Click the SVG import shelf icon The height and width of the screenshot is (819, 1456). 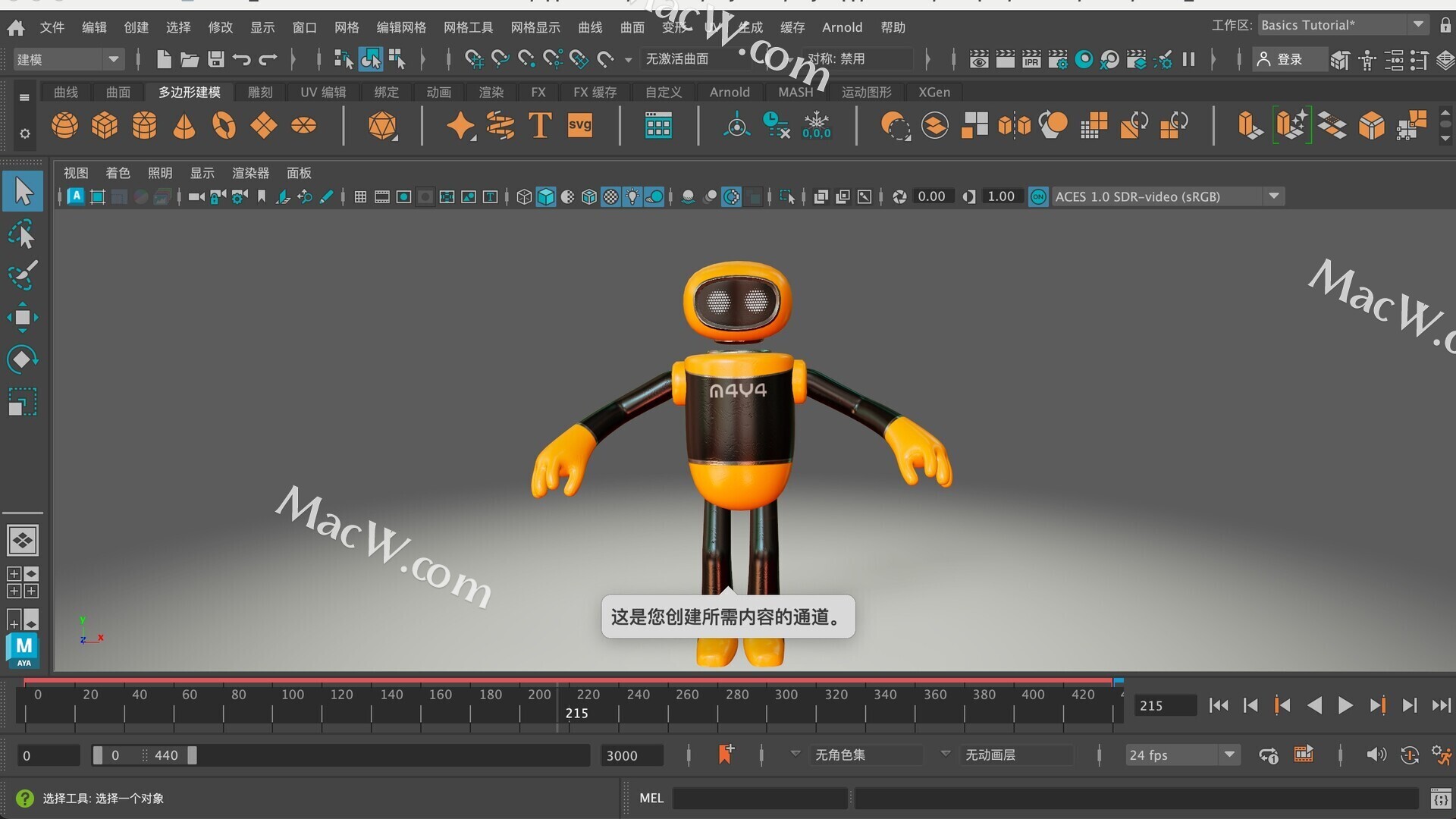[580, 125]
